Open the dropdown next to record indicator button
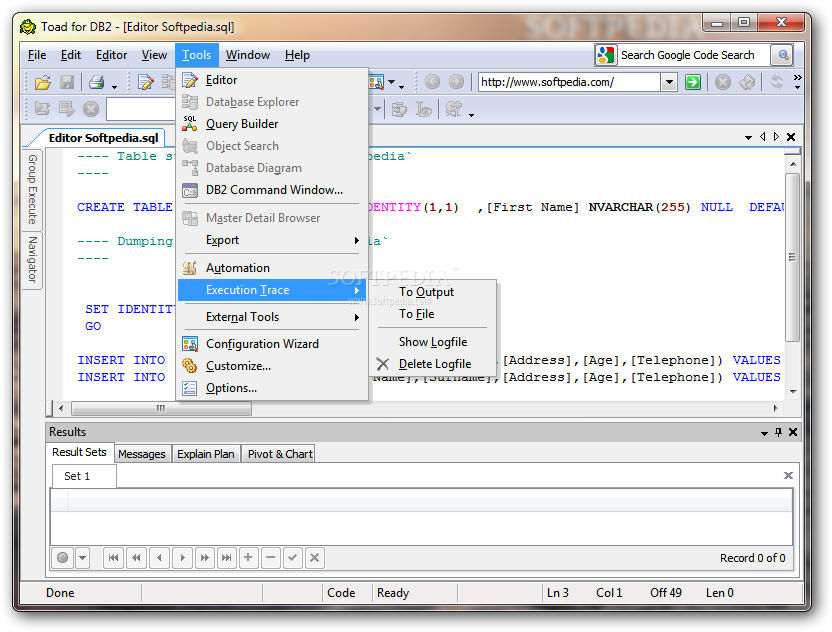 [82, 558]
